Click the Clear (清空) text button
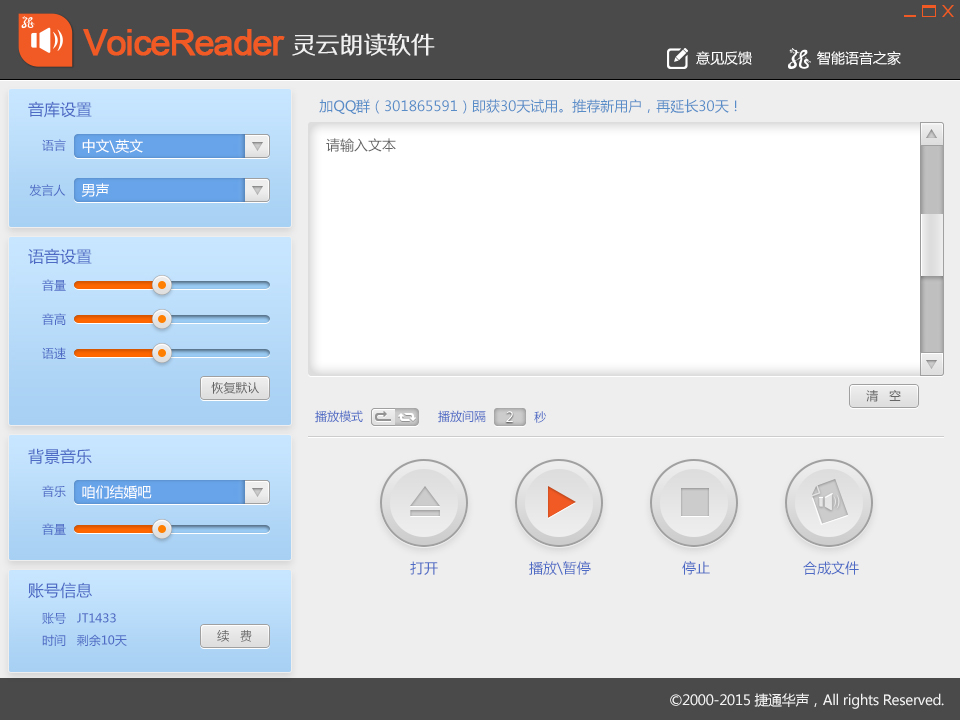This screenshot has width=960, height=720. [884, 396]
